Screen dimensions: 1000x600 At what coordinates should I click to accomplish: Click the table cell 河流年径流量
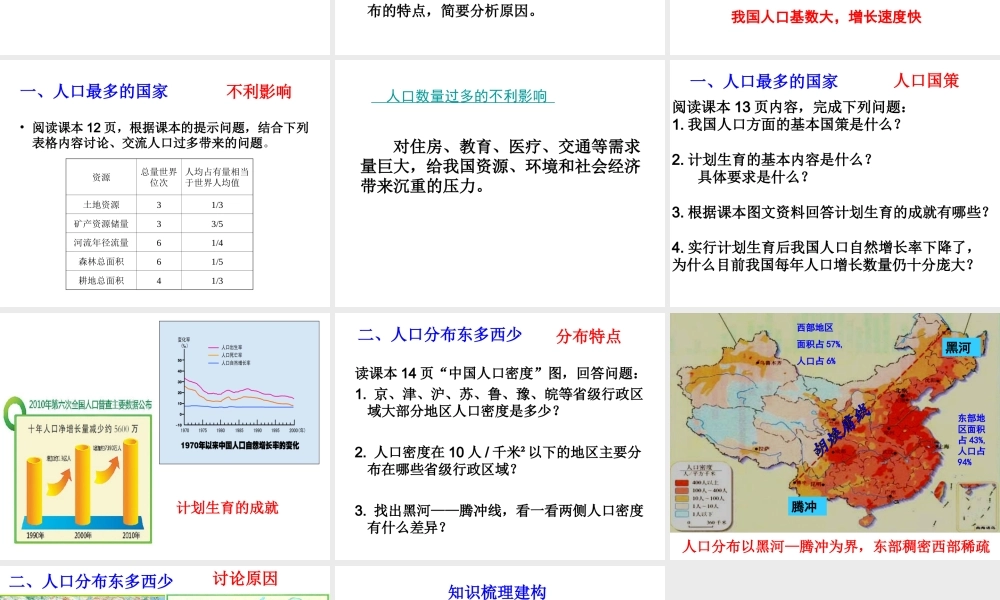[101, 242]
